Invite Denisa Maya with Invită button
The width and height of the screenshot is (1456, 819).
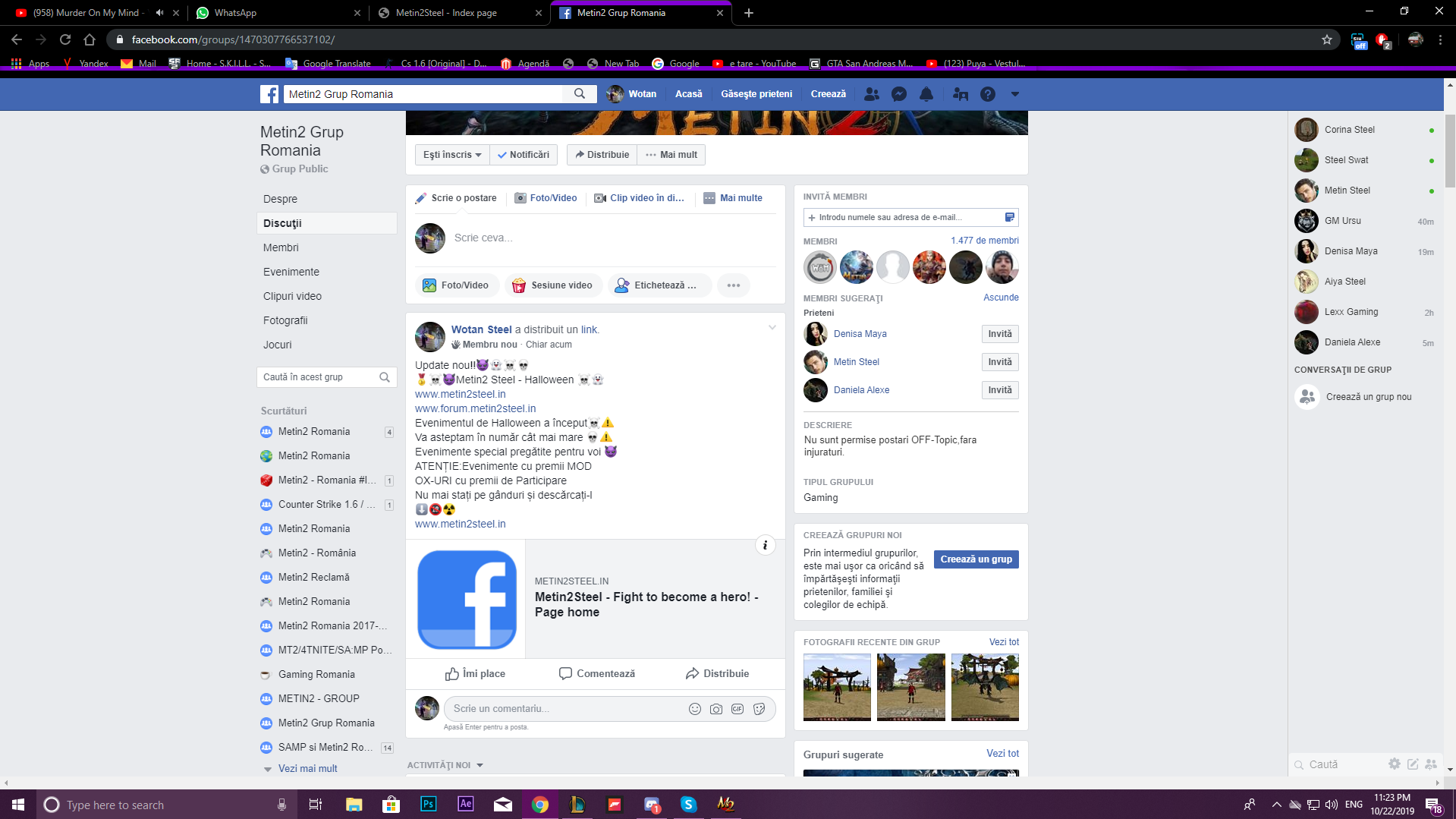pyautogui.click(x=1000, y=334)
